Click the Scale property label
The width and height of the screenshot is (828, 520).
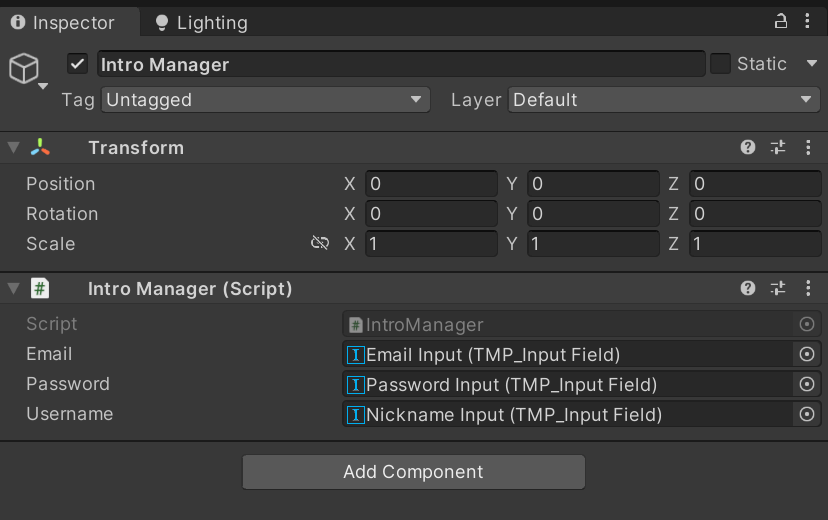click(51, 243)
